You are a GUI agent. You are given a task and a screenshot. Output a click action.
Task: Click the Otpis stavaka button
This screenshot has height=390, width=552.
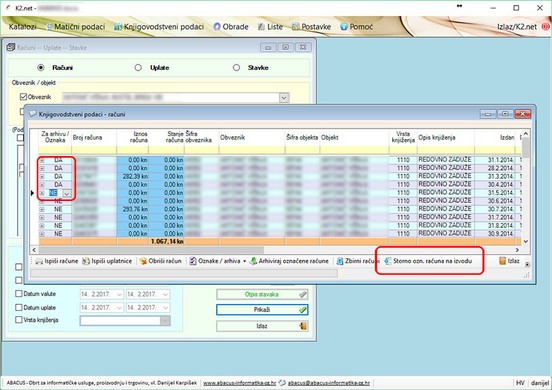[x=262, y=295]
